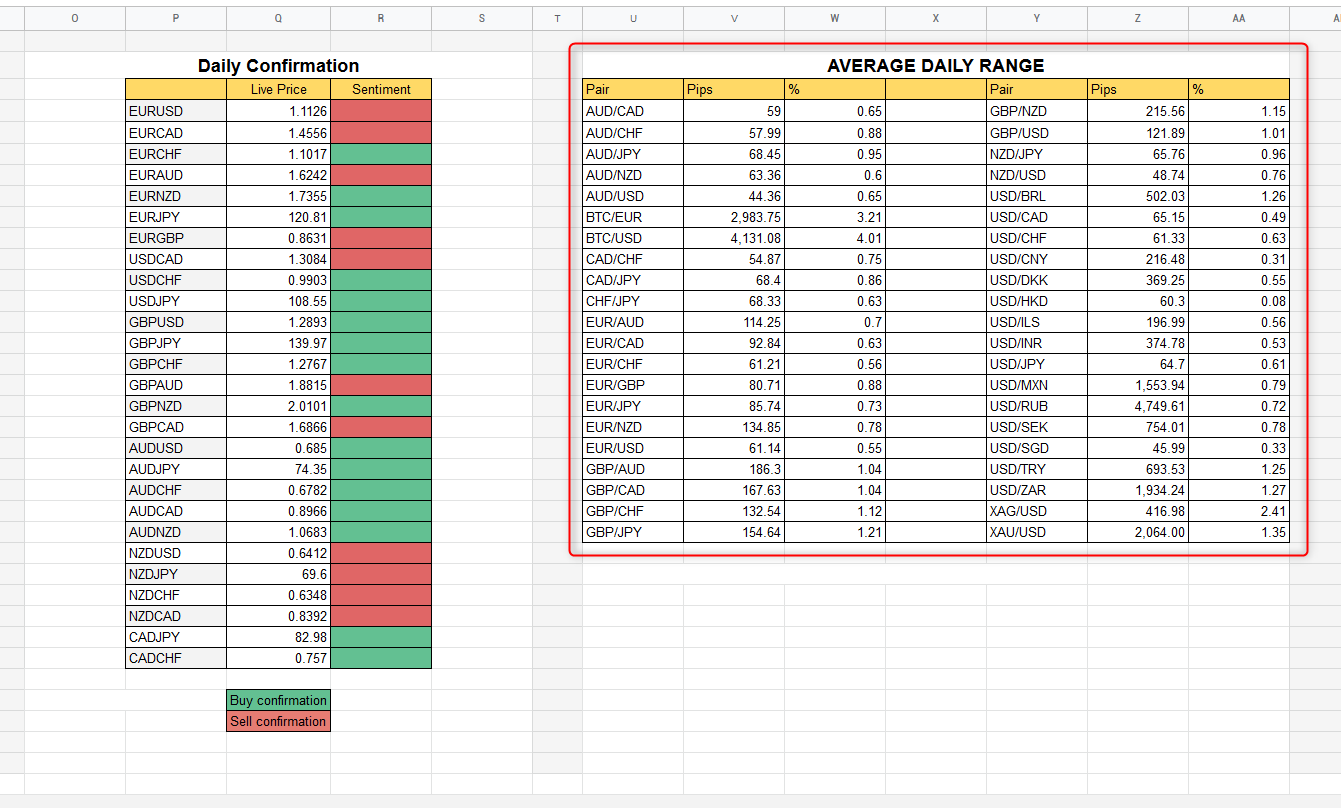Click the green sentiment cell beside EURCHF
The height and width of the screenshot is (808, 1341).
tap(381, 154)
